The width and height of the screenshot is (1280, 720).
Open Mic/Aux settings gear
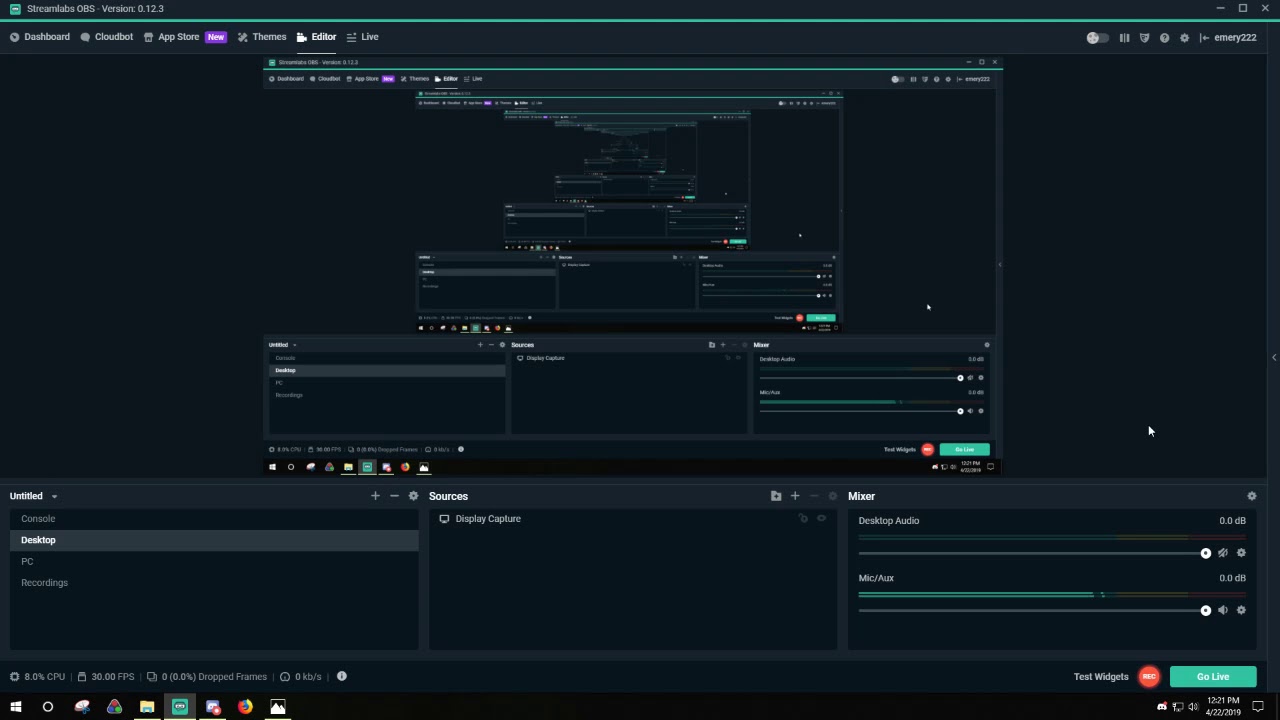[1241, 610]
